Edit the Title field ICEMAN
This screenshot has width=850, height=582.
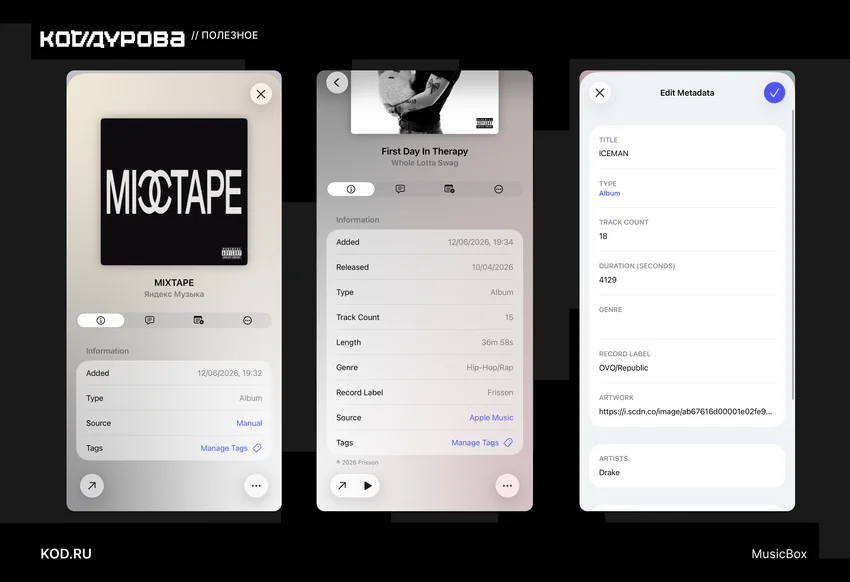click(687, 147)
